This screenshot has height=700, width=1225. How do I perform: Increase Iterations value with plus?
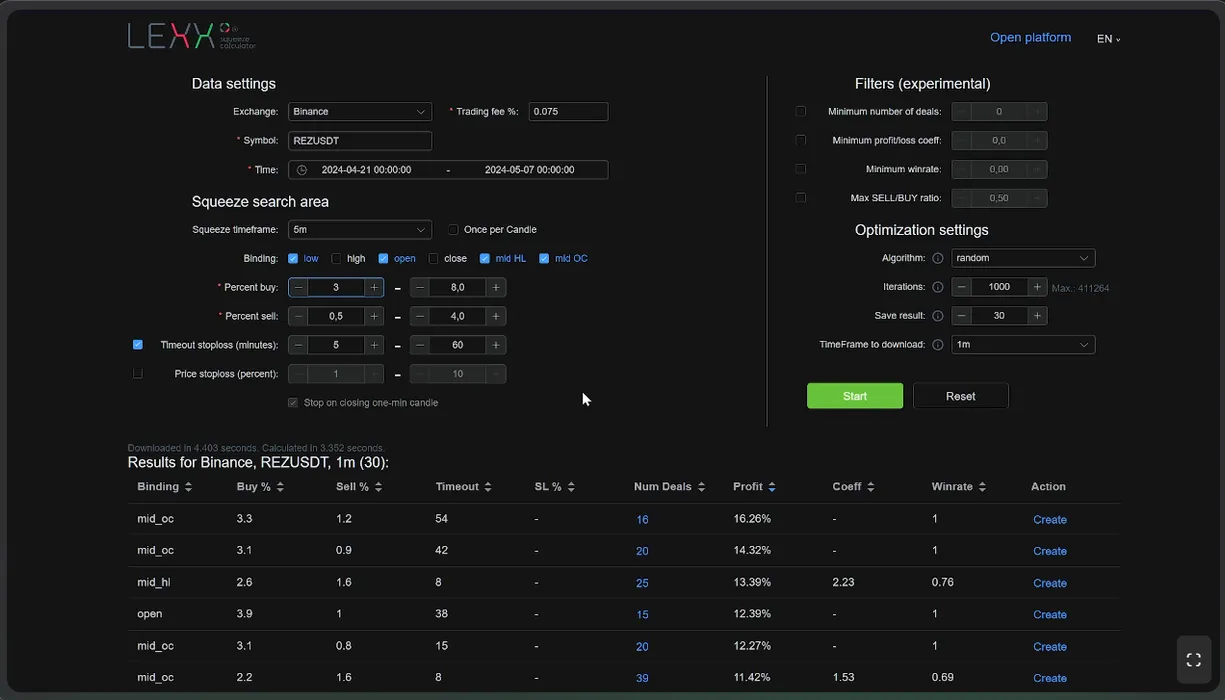click(1037, 287)
